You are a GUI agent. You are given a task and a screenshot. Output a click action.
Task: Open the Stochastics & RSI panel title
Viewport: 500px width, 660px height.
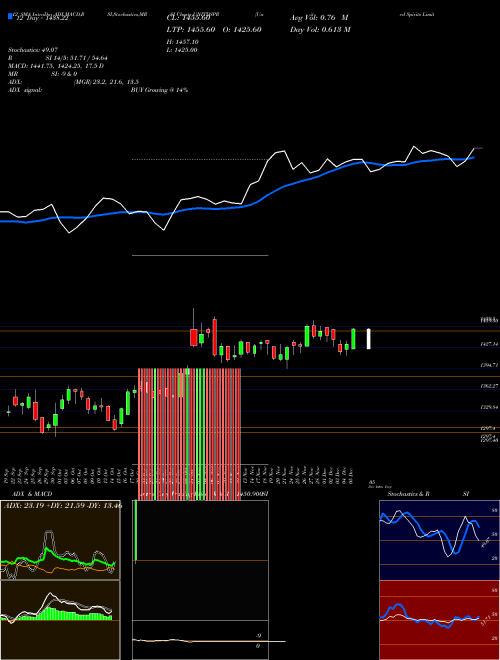pos(428,494)
